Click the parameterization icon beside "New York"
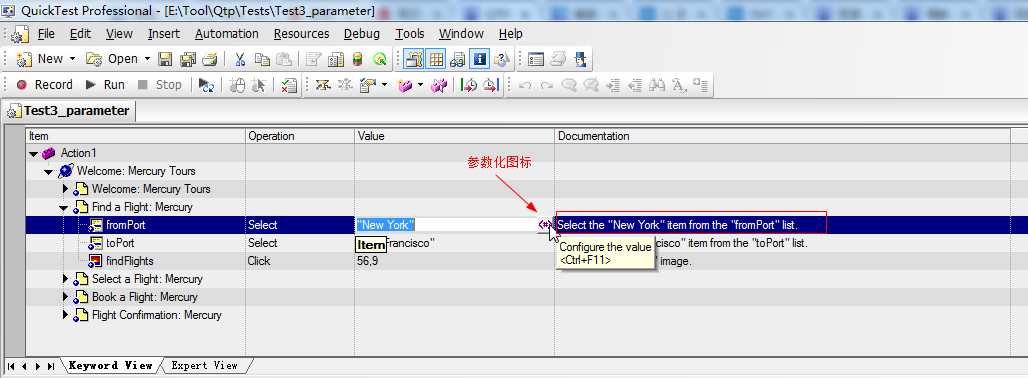1028x378 pixels. point(544,224)
